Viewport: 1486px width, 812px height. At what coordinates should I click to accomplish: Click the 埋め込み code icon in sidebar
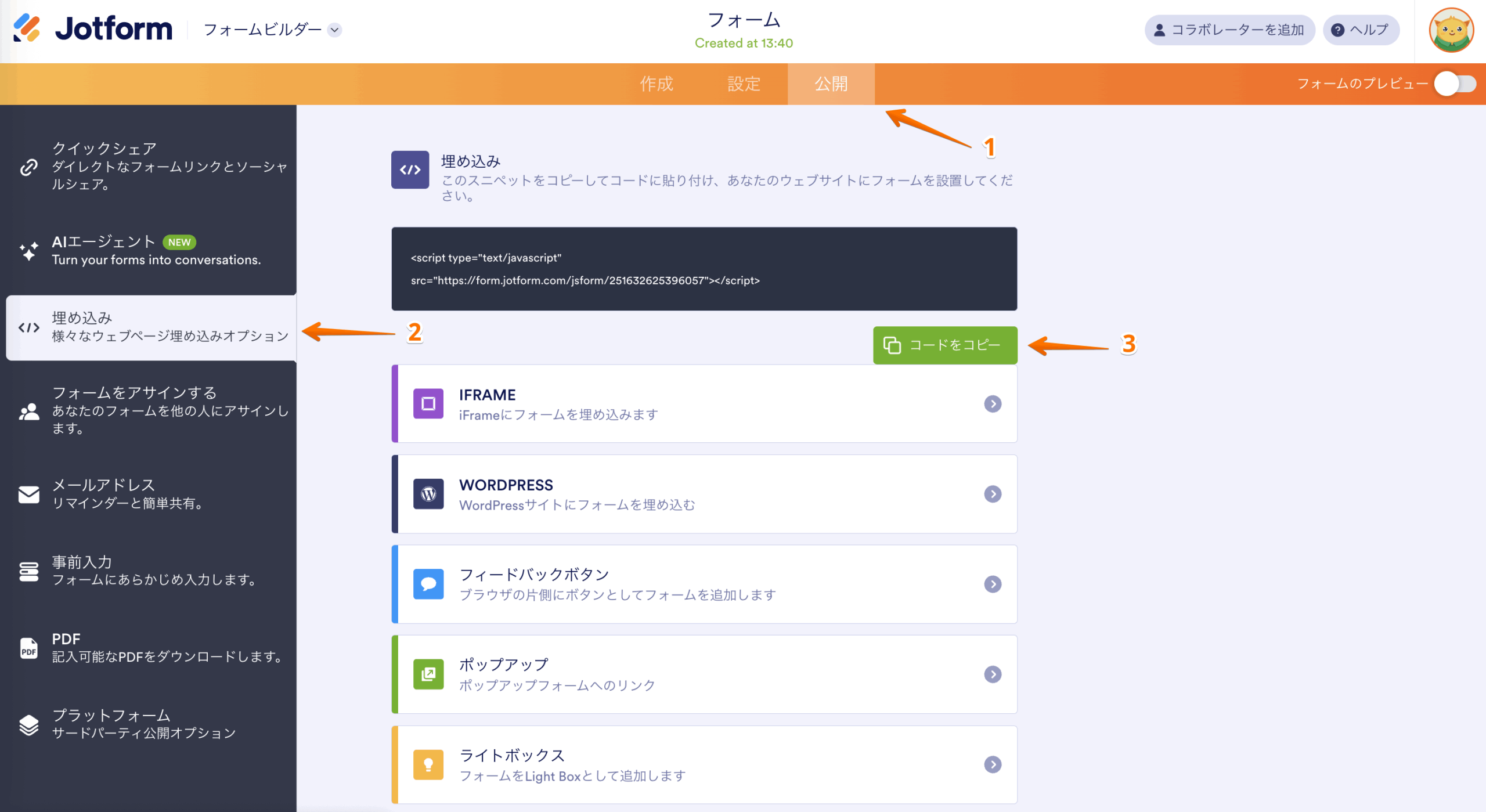[28, 327]
